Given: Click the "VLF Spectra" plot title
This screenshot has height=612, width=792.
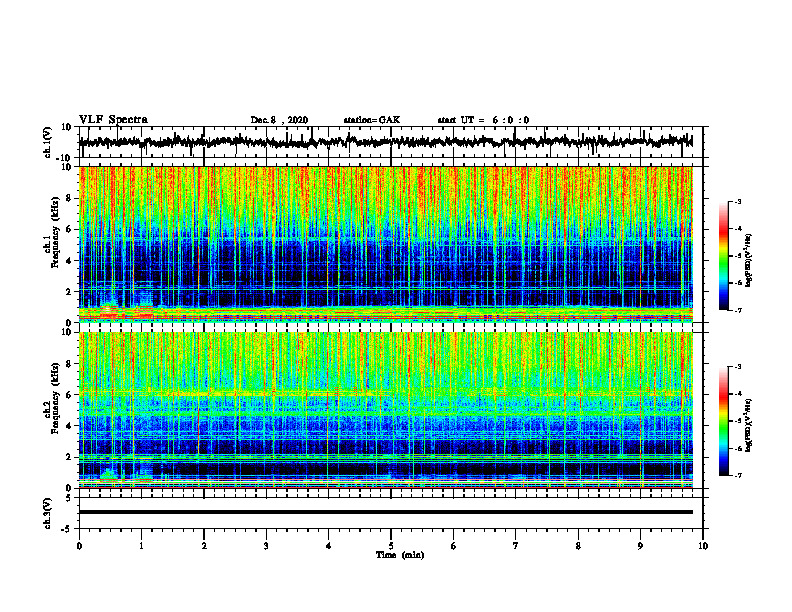Looking at the screenshot, I should pos(113,120).
